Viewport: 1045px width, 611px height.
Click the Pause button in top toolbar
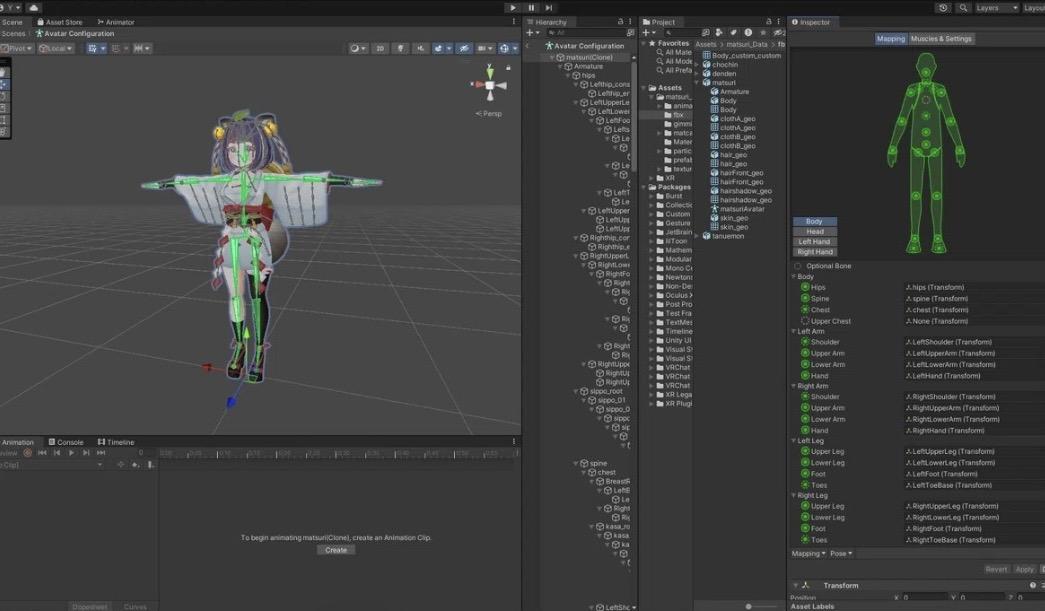coord(531,8)
